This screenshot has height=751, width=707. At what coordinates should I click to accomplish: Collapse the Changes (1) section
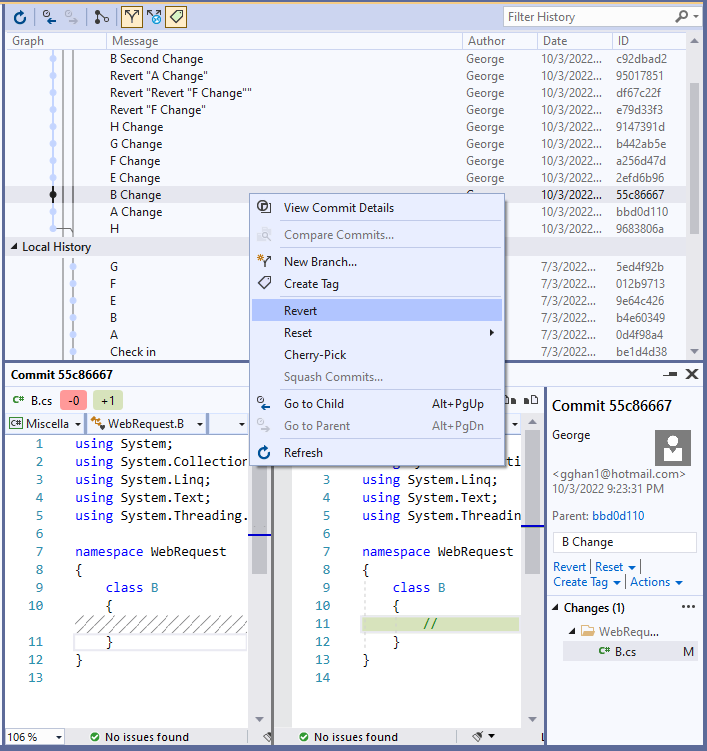pos(556,607)
